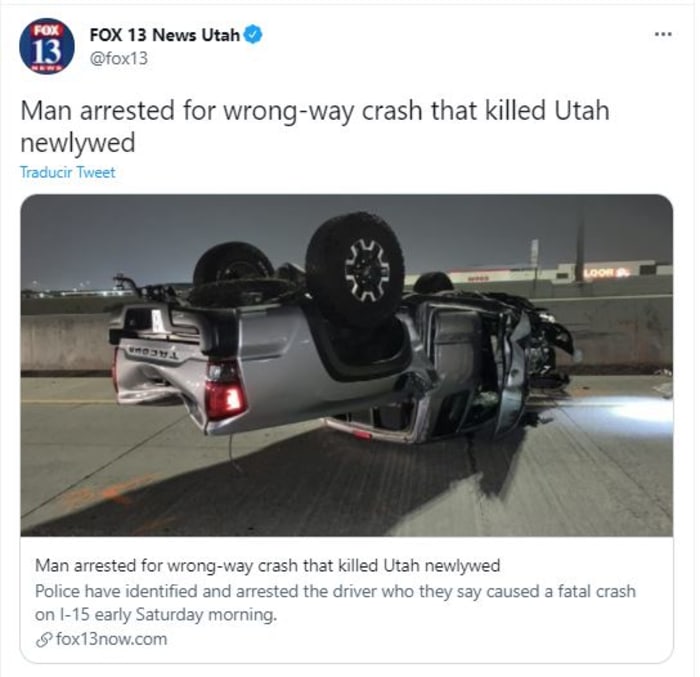Click the 'Police have identified' card description
700x677 pixels.
(x=335, y=591)
